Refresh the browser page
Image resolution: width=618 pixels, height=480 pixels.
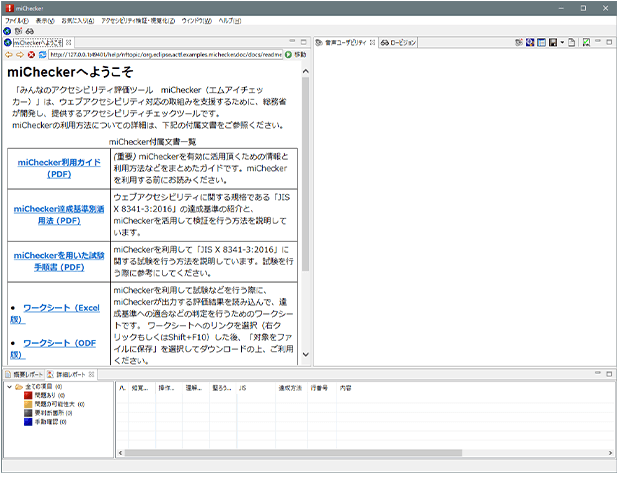point(42,55)
